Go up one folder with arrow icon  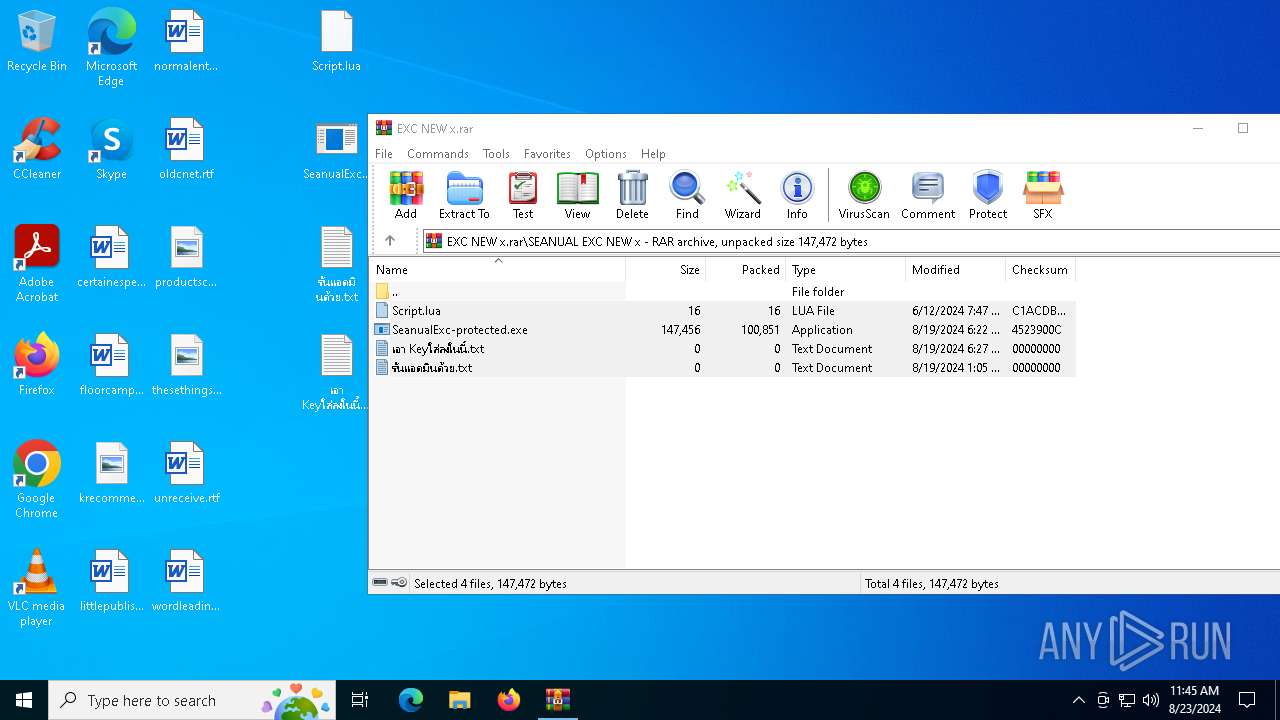pyautogui.click(x=390, y=241)
